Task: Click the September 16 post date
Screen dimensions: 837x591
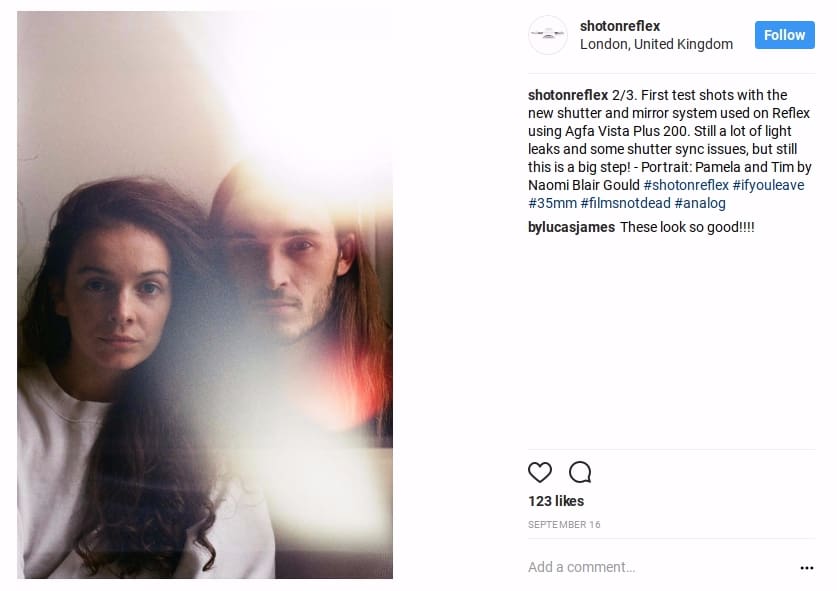Action: pyautogui.click(x=564, y=525)
